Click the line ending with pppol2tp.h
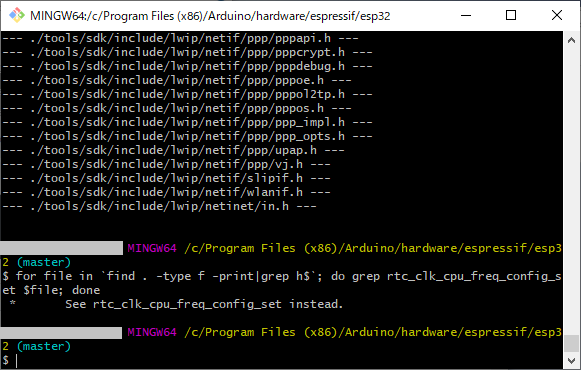Screen dimensions: 581x370 pos(187,94)
